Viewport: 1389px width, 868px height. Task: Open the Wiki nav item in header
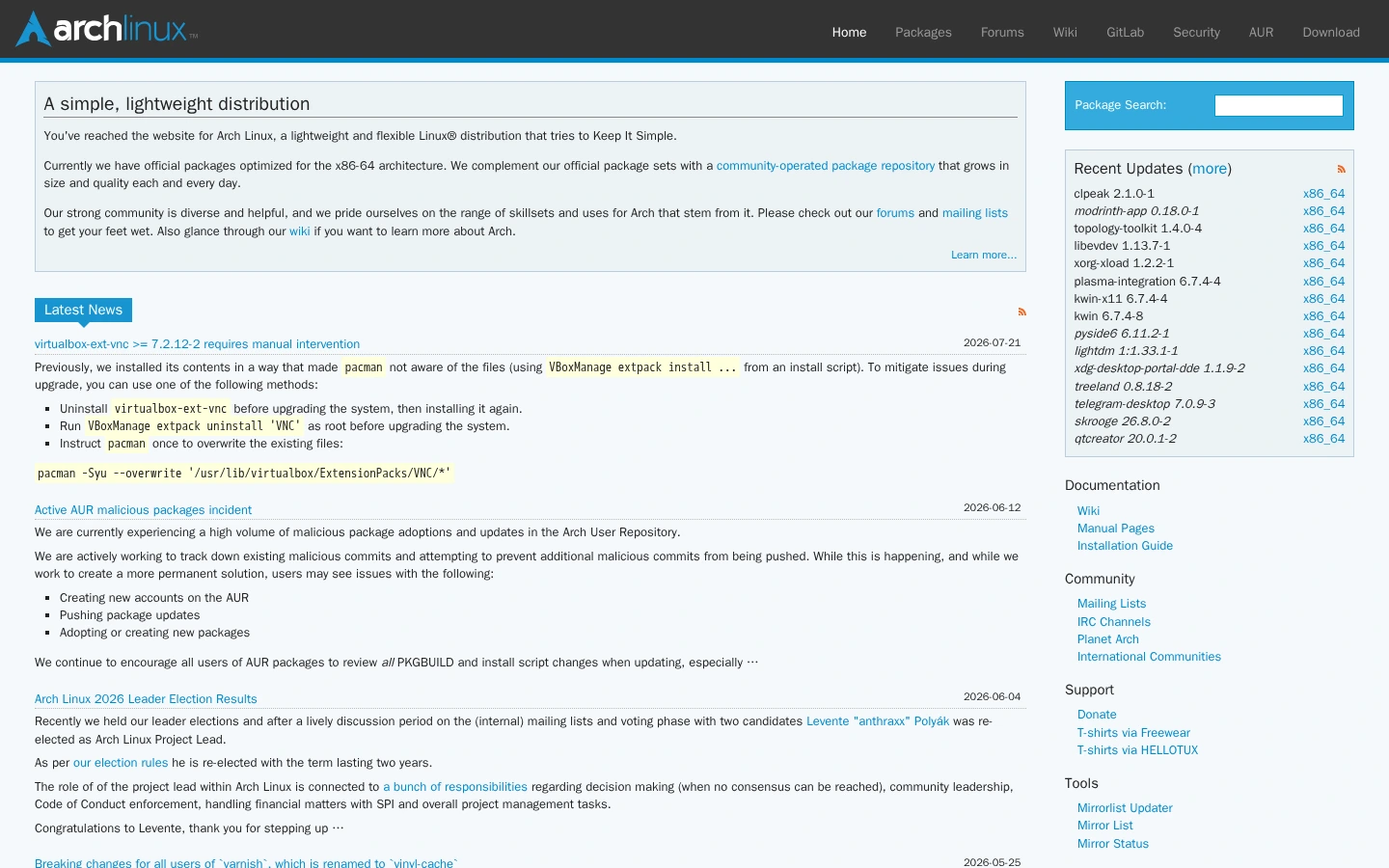(x=1065, y=32)
